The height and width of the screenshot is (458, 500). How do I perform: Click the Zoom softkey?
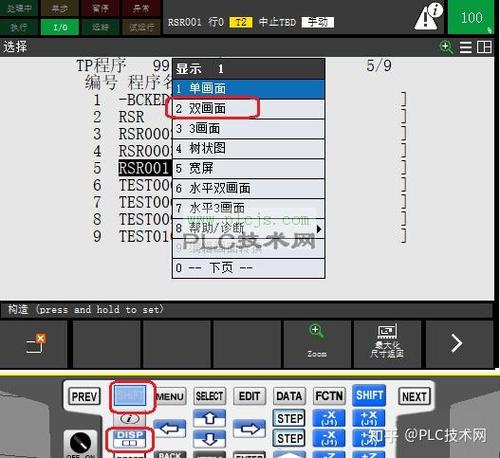point(317,344)
